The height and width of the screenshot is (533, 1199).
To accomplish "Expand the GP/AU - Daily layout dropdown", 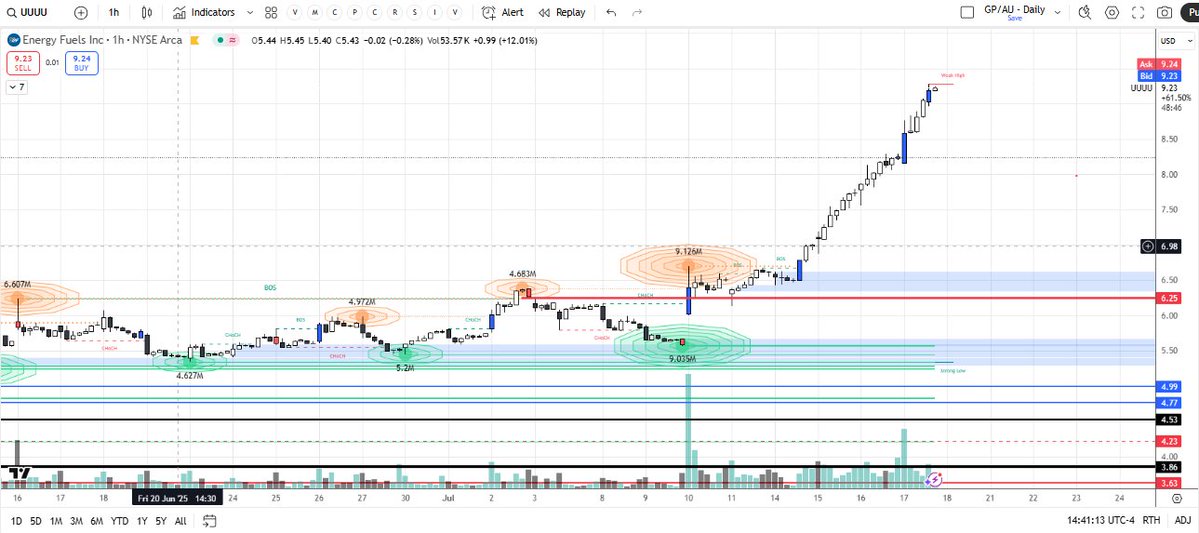I will click(x=1058, y=12).
